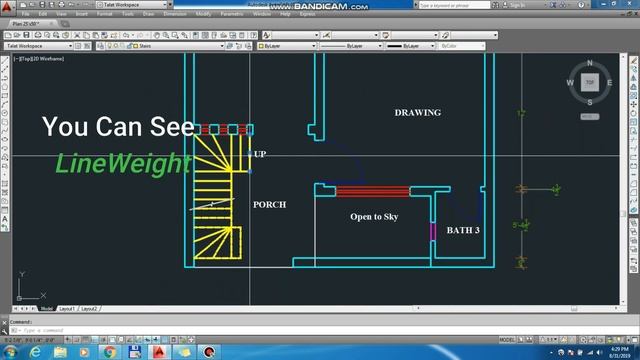Click the Help question mark in Standard toolbar
This screenshot has height=360, width=640.
[253, 36]
